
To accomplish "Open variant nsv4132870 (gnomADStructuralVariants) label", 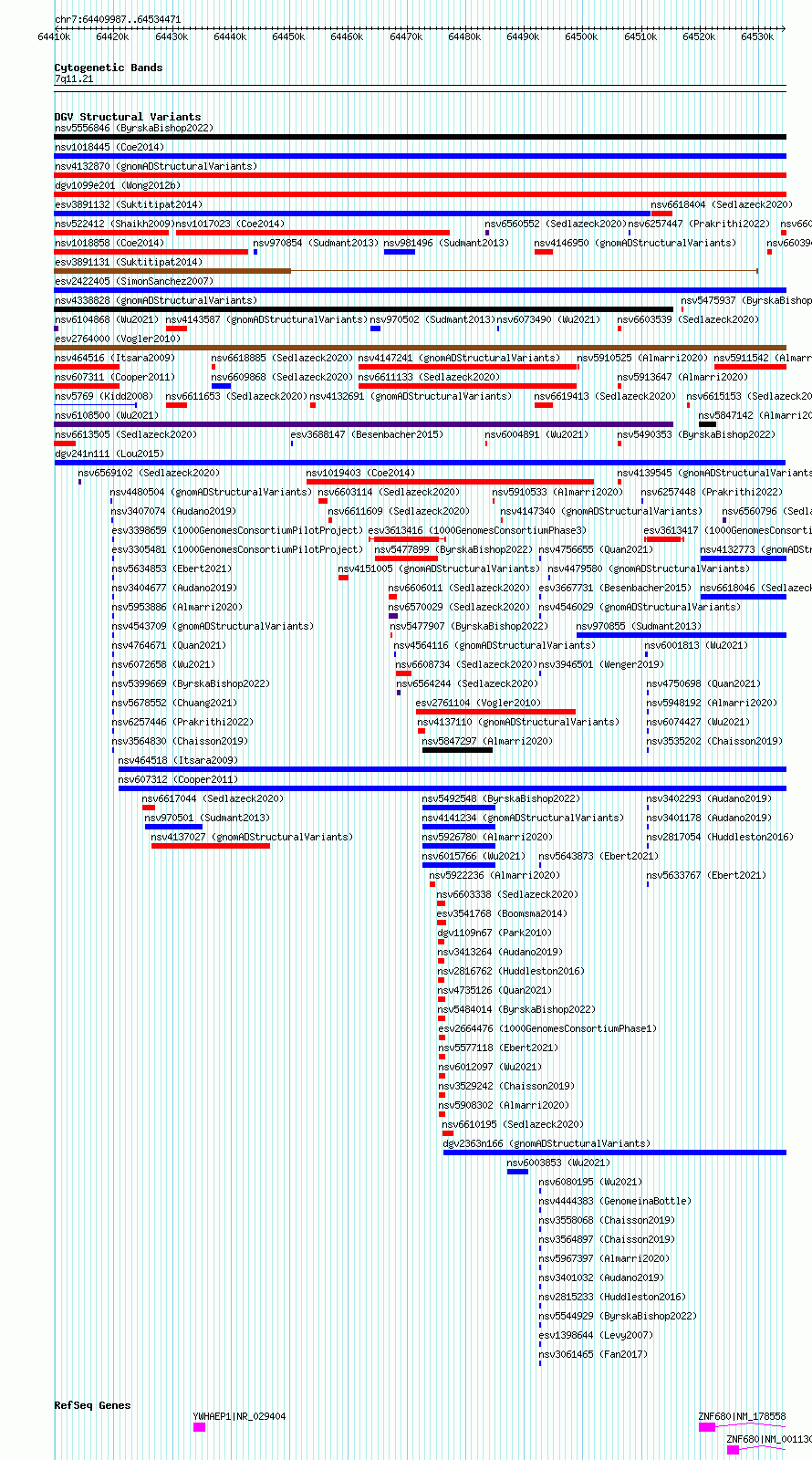I will point(156,166).
